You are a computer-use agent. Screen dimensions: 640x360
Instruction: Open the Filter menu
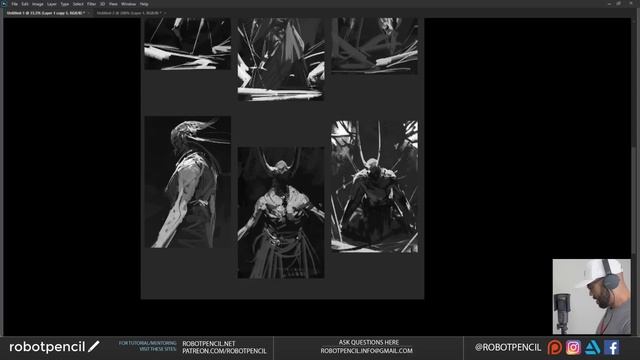(91, 4)
